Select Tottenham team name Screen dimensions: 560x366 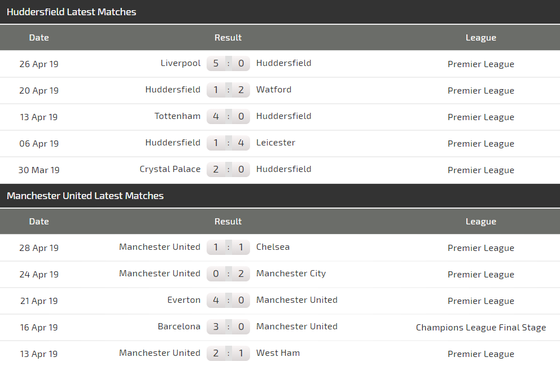pyautogui.click(x=178, y=116)
